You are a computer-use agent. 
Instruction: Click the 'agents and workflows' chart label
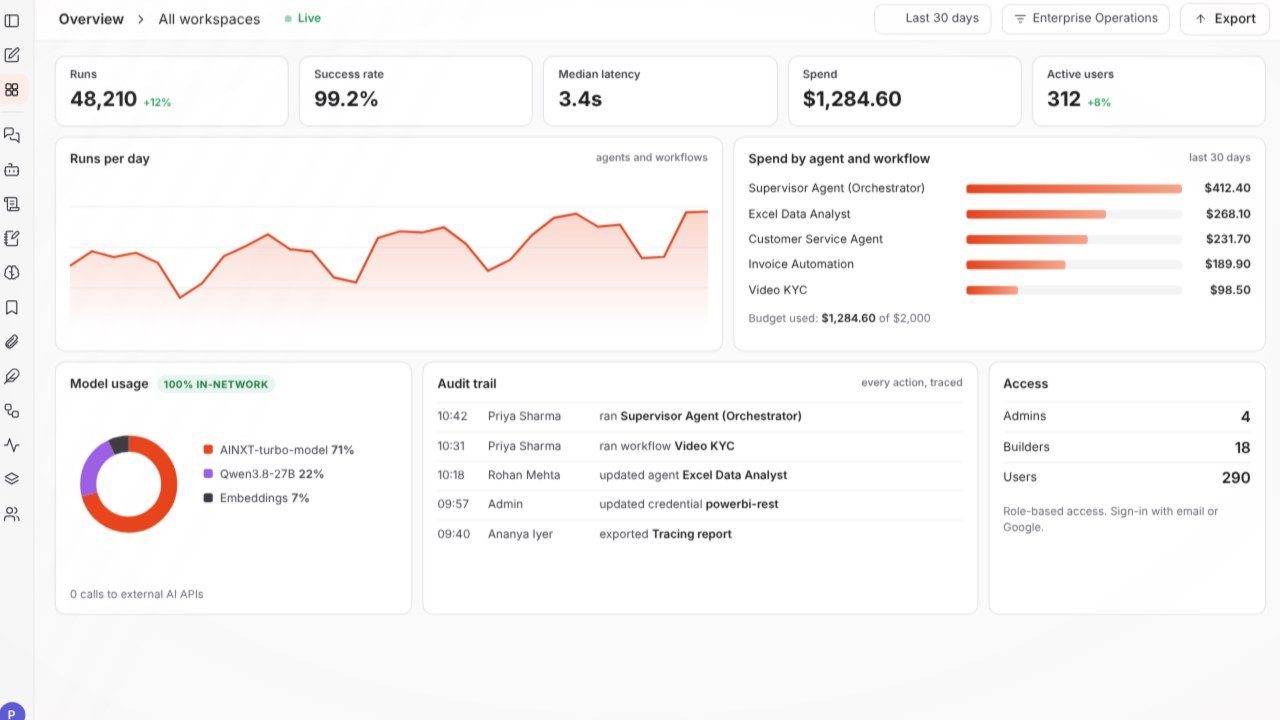click(651, 158)
